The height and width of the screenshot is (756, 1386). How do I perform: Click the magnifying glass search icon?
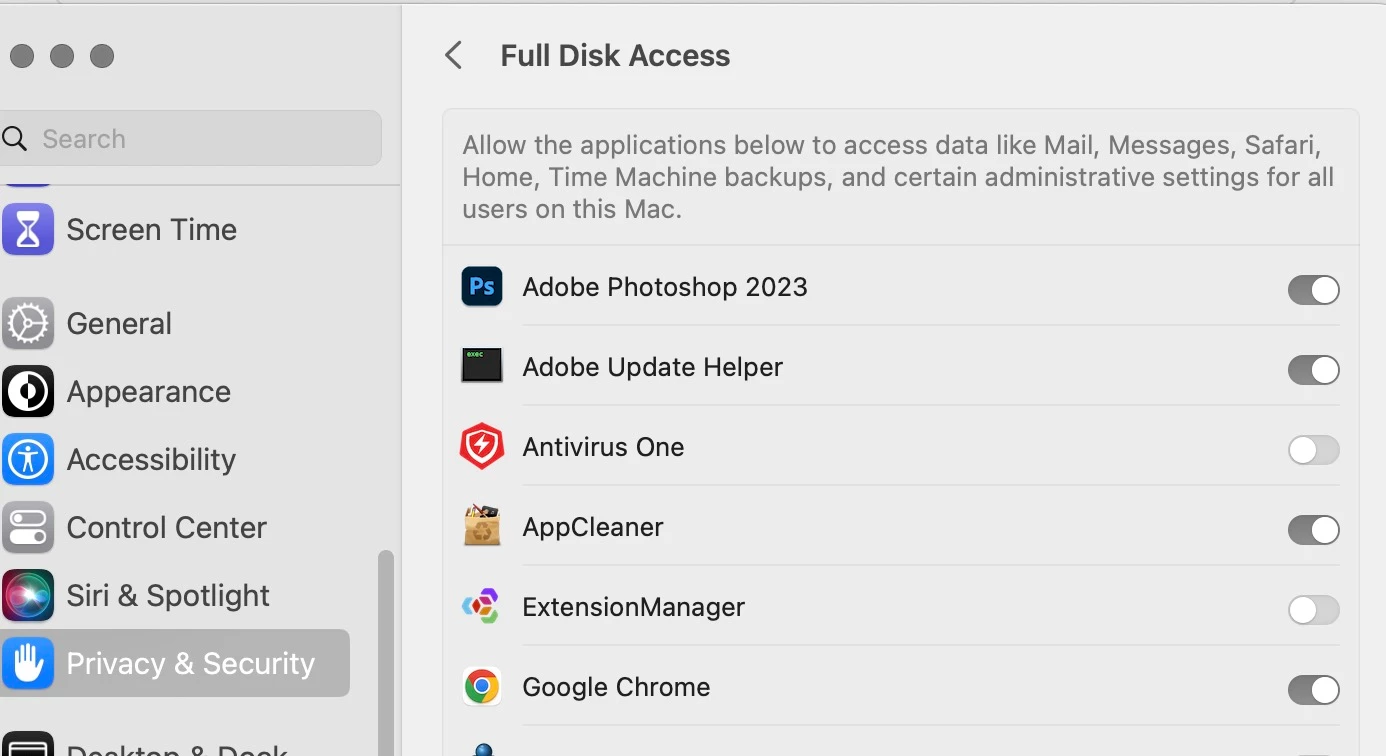click(14, 138)
